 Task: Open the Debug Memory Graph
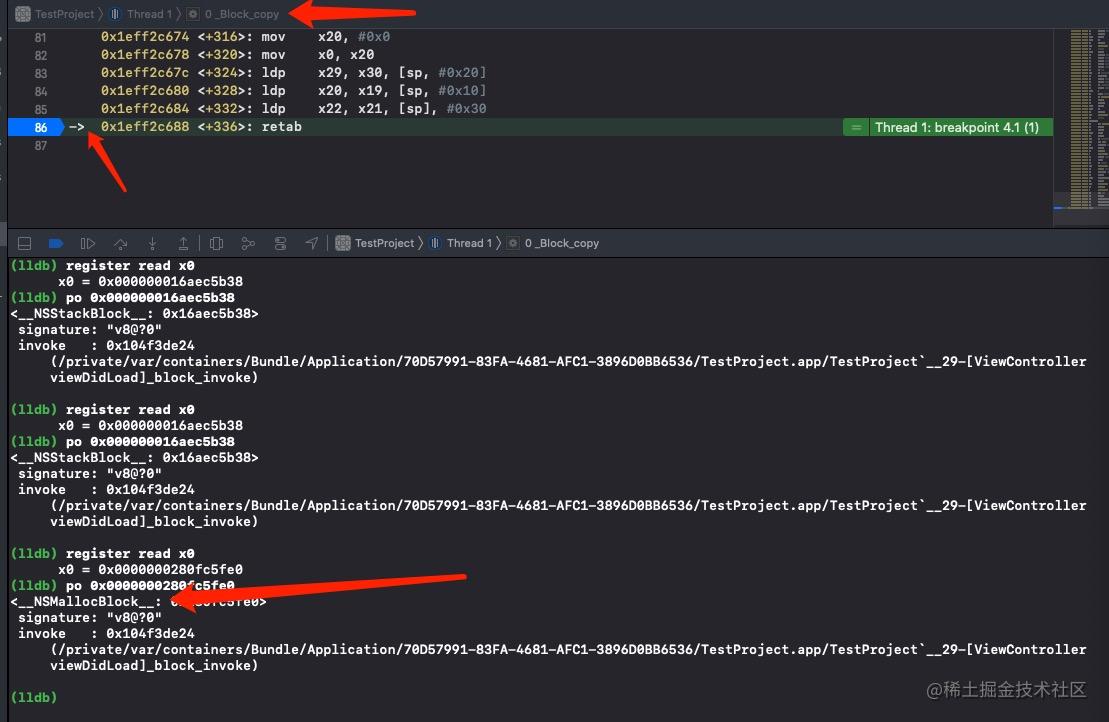tap(248, 243)
